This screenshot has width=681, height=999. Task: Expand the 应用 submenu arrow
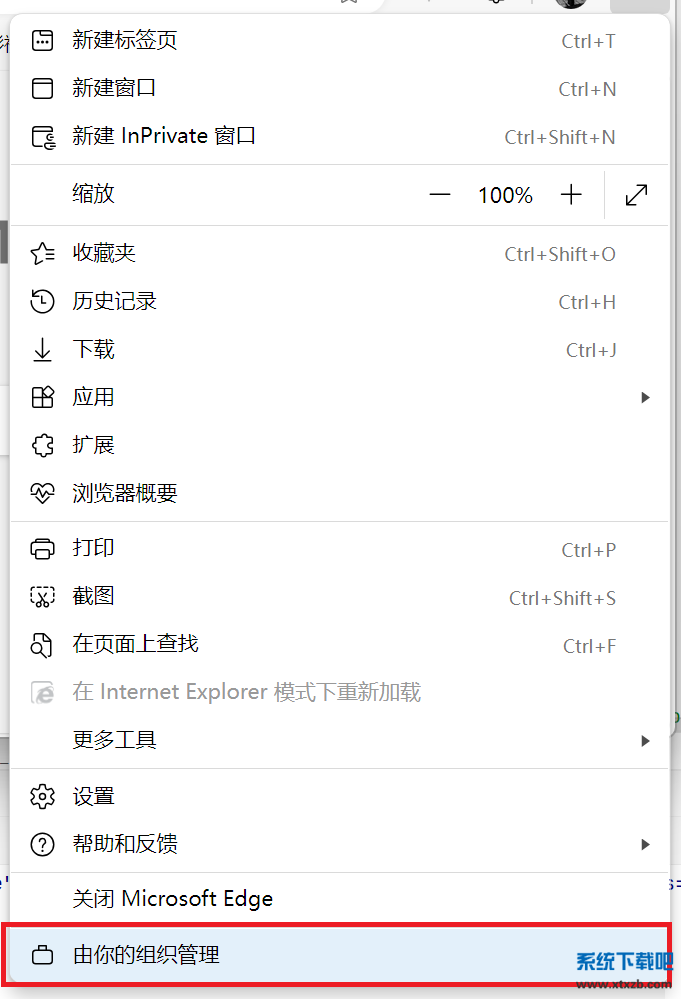(645, 398)
